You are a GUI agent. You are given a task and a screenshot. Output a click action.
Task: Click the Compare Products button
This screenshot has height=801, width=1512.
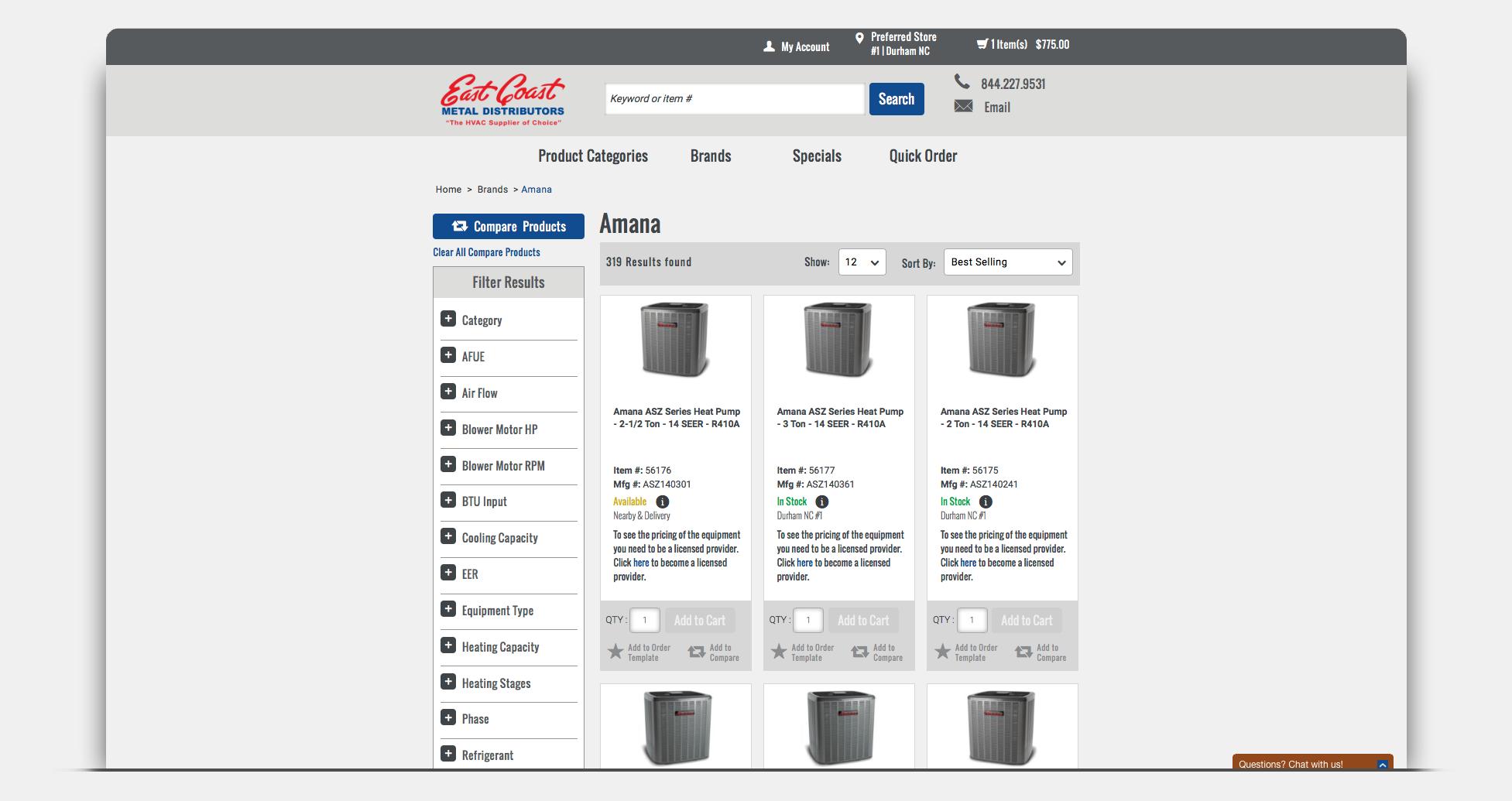click(509, 227)
